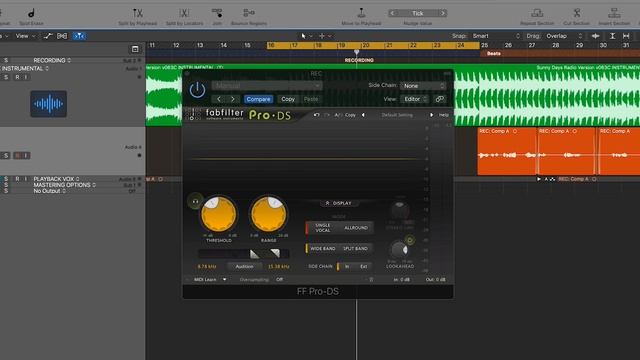Click the waveform audio track icon
Image resolution: width=640 pixels, height=360 pixels.
pos(49,104)
